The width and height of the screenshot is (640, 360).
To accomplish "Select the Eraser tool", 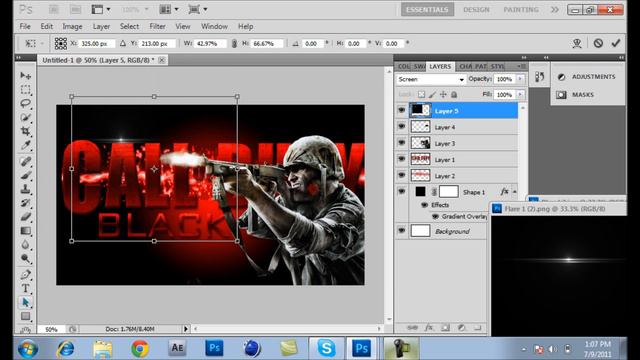I will [x=25, y=217].
